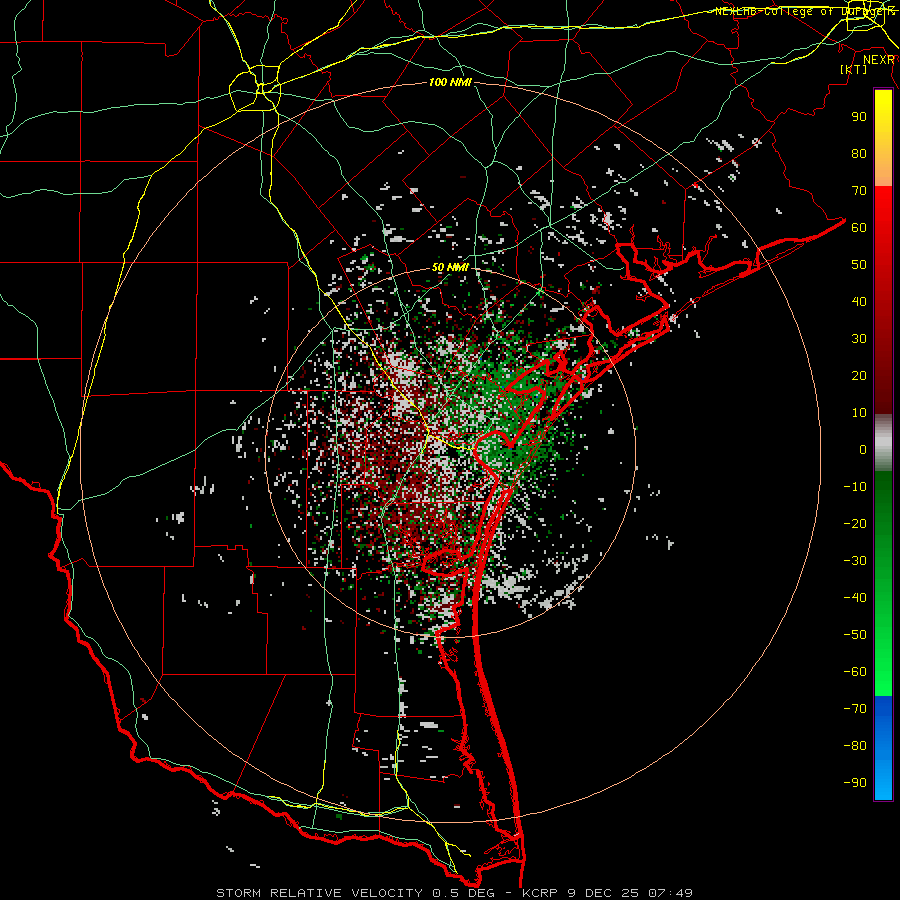Click the 40 value on velocity scale

(x=859, y=301)
